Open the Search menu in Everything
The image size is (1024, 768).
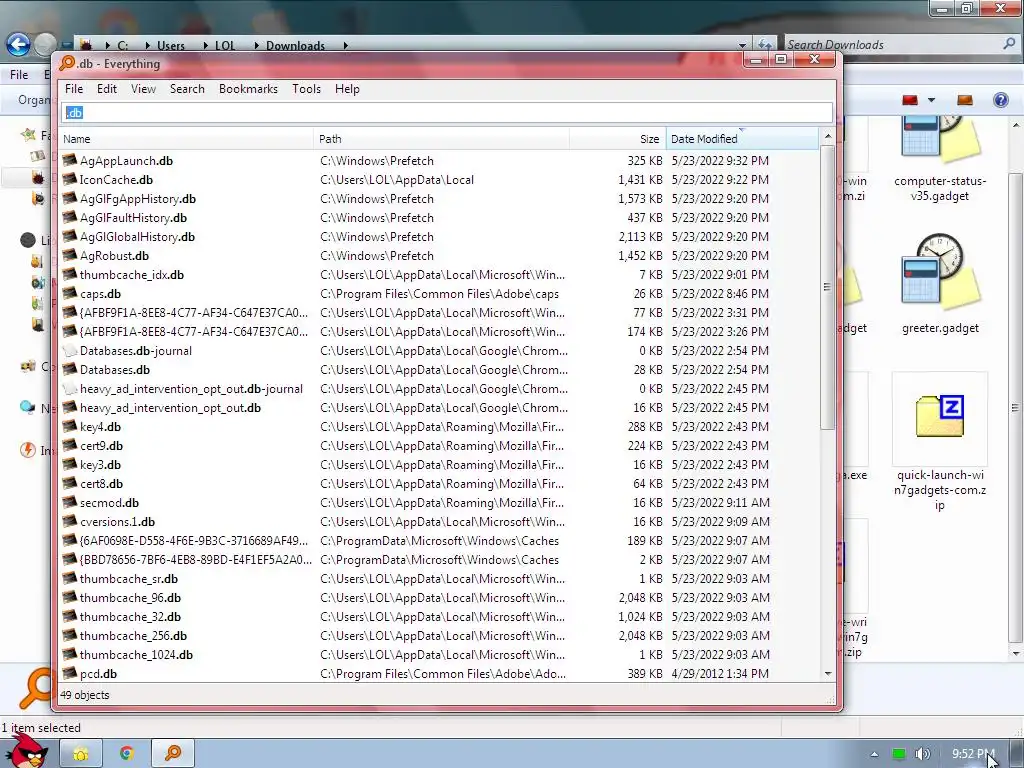click(187, 89)
